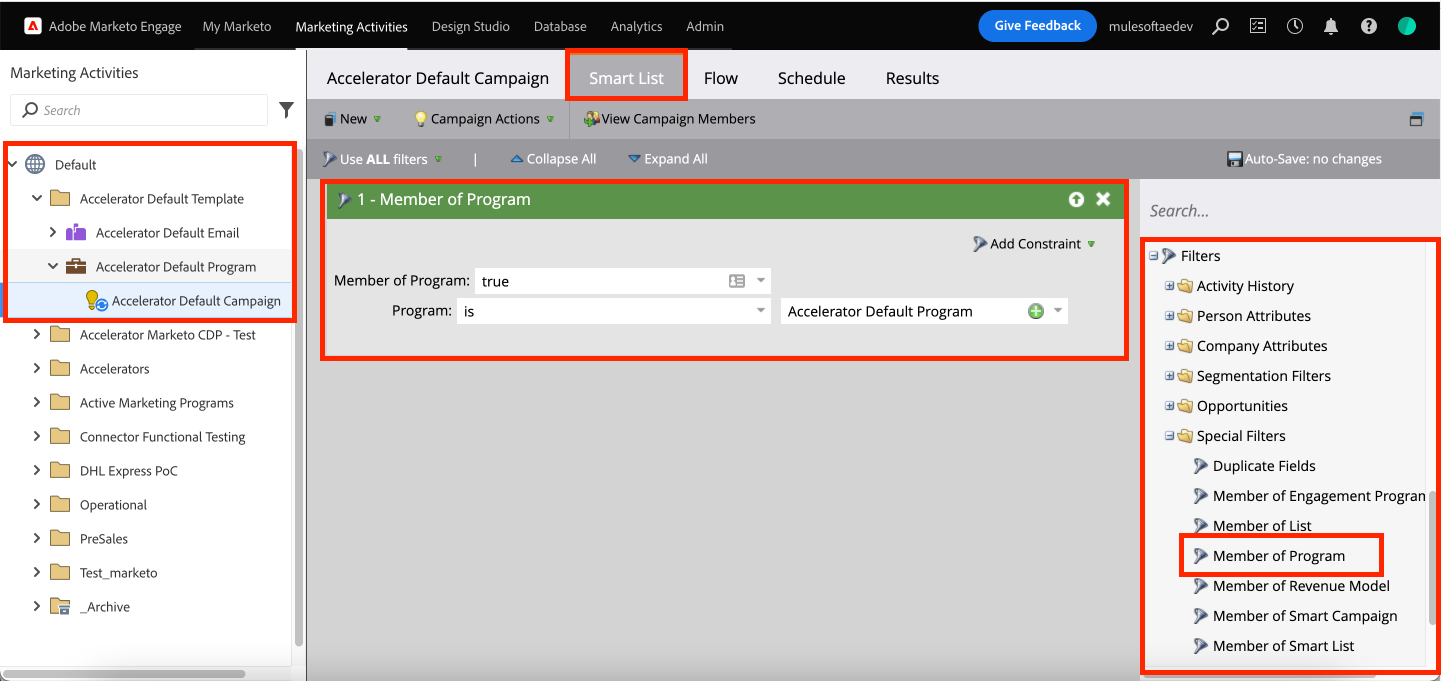
Task: Collapse the Default workspace tree node
Action: [x=13, y=164]
